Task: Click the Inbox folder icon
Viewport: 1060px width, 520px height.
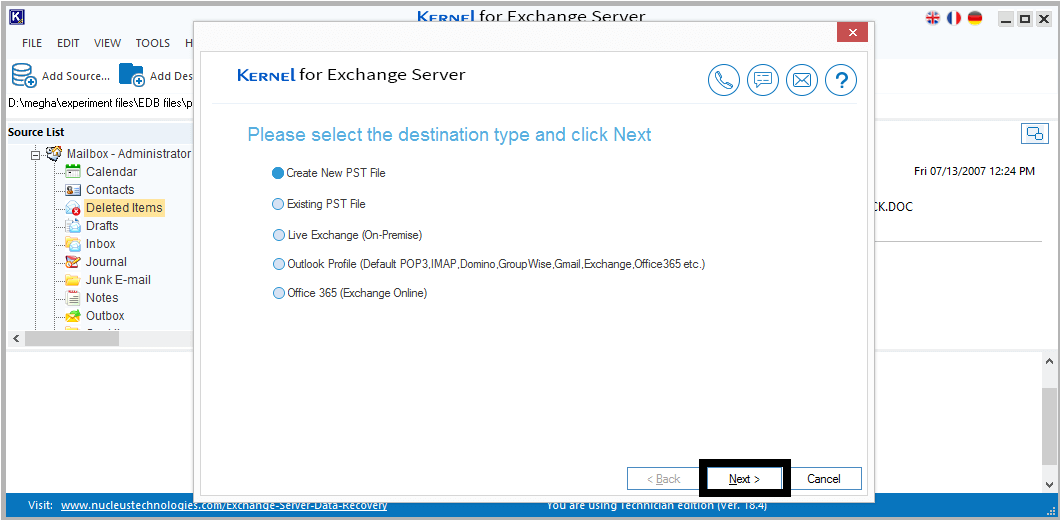Action: click(73, 244)
